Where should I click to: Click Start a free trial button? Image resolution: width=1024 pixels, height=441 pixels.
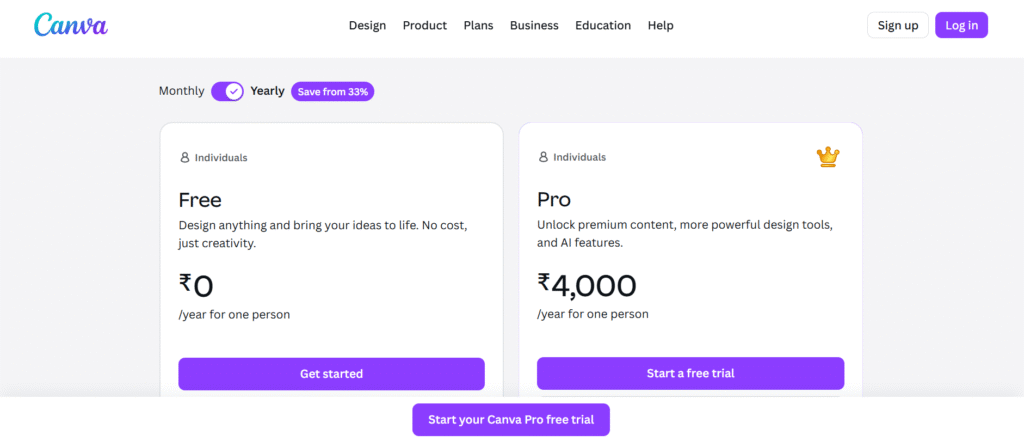tap(690, 374)
